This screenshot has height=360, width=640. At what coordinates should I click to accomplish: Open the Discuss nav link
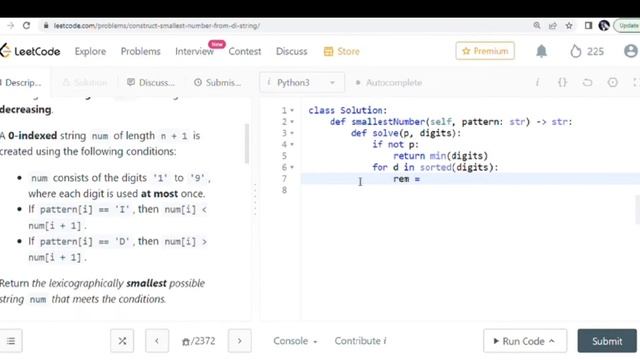point(291,51)
